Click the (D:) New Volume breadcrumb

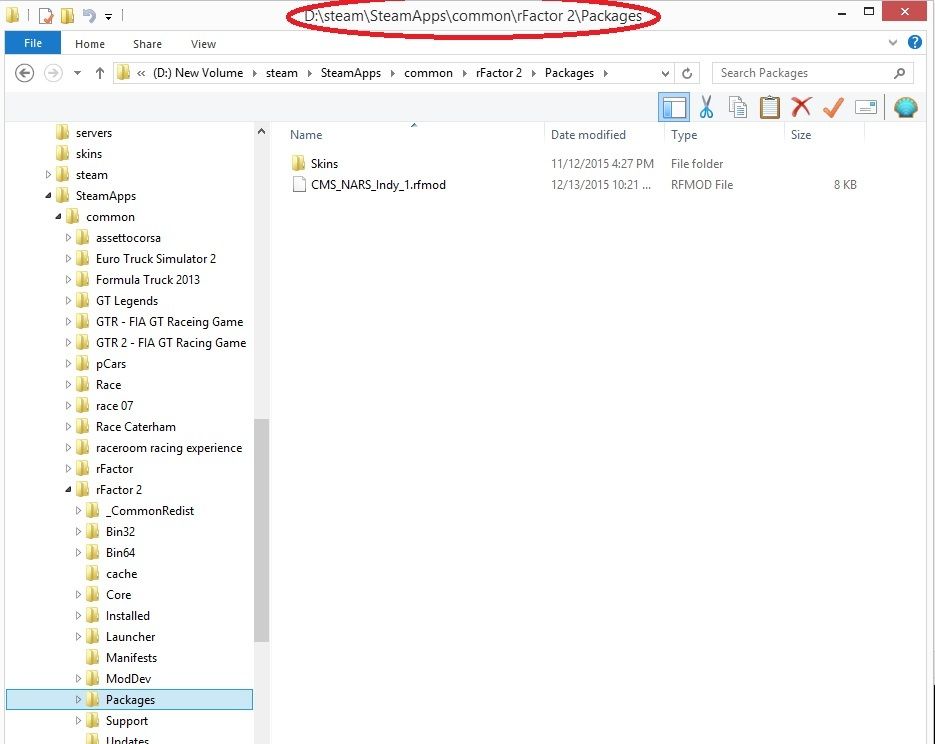(x=198, y=73)
